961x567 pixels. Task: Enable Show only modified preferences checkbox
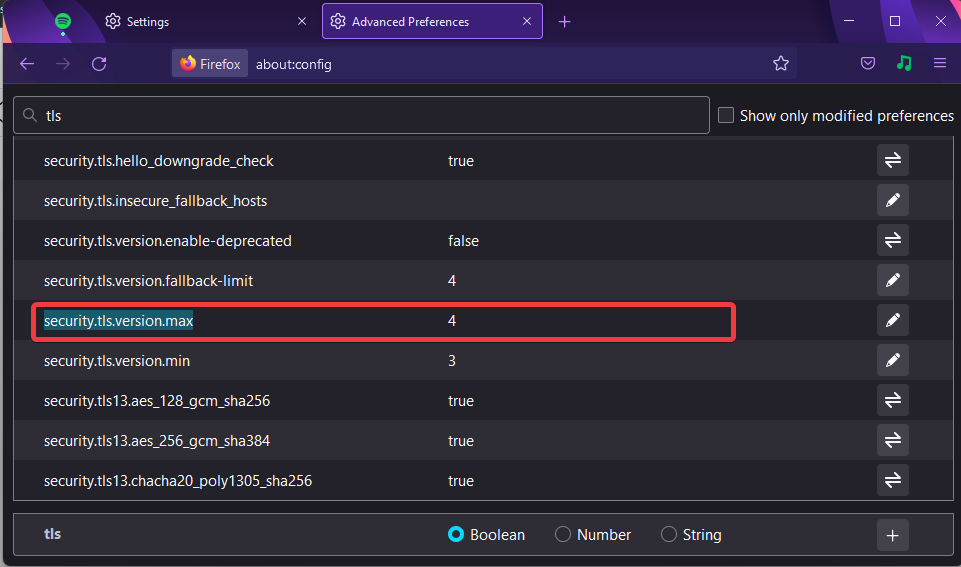[x=726, y=115]
